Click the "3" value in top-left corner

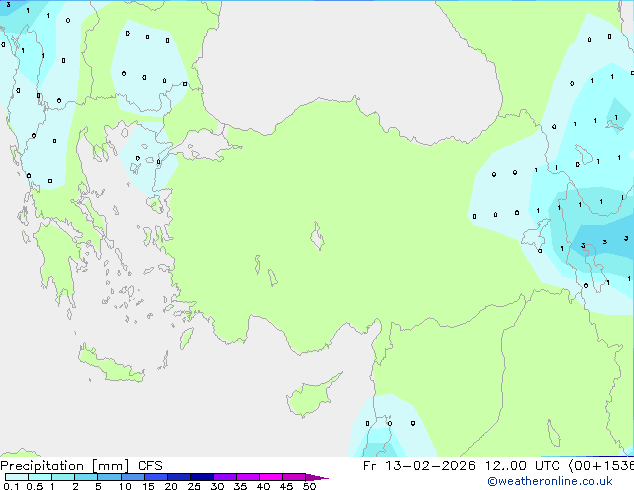tap(8, 5)
